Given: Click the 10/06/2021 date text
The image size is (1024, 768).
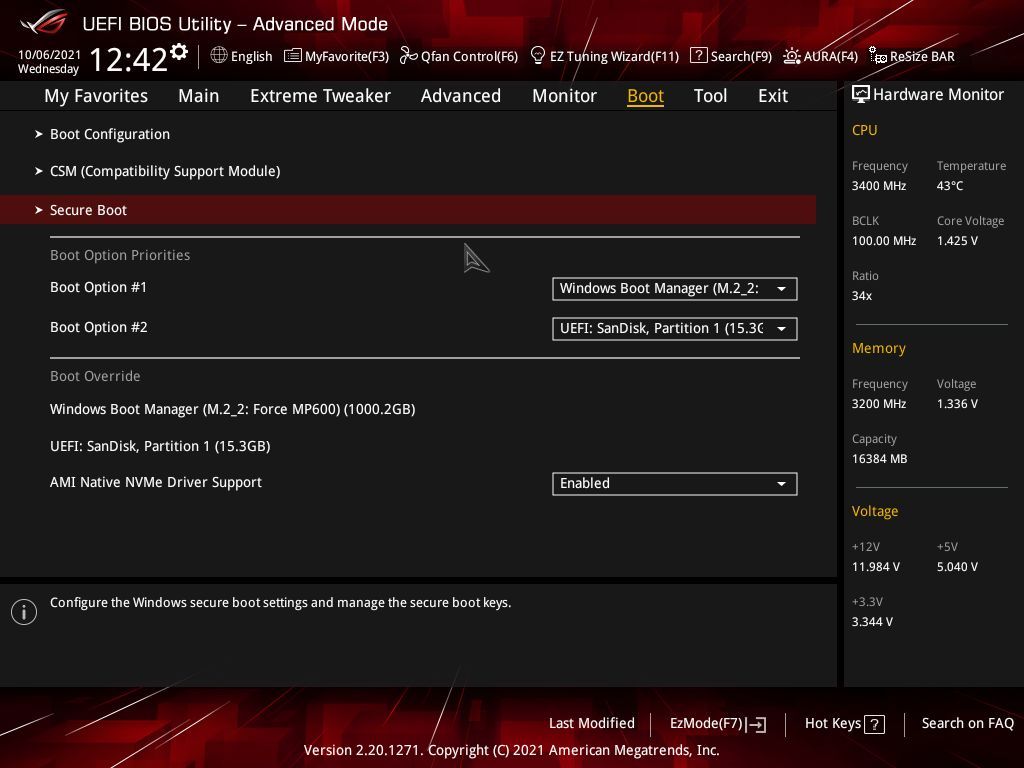Looking at the screenshot, I should point(49,55).
